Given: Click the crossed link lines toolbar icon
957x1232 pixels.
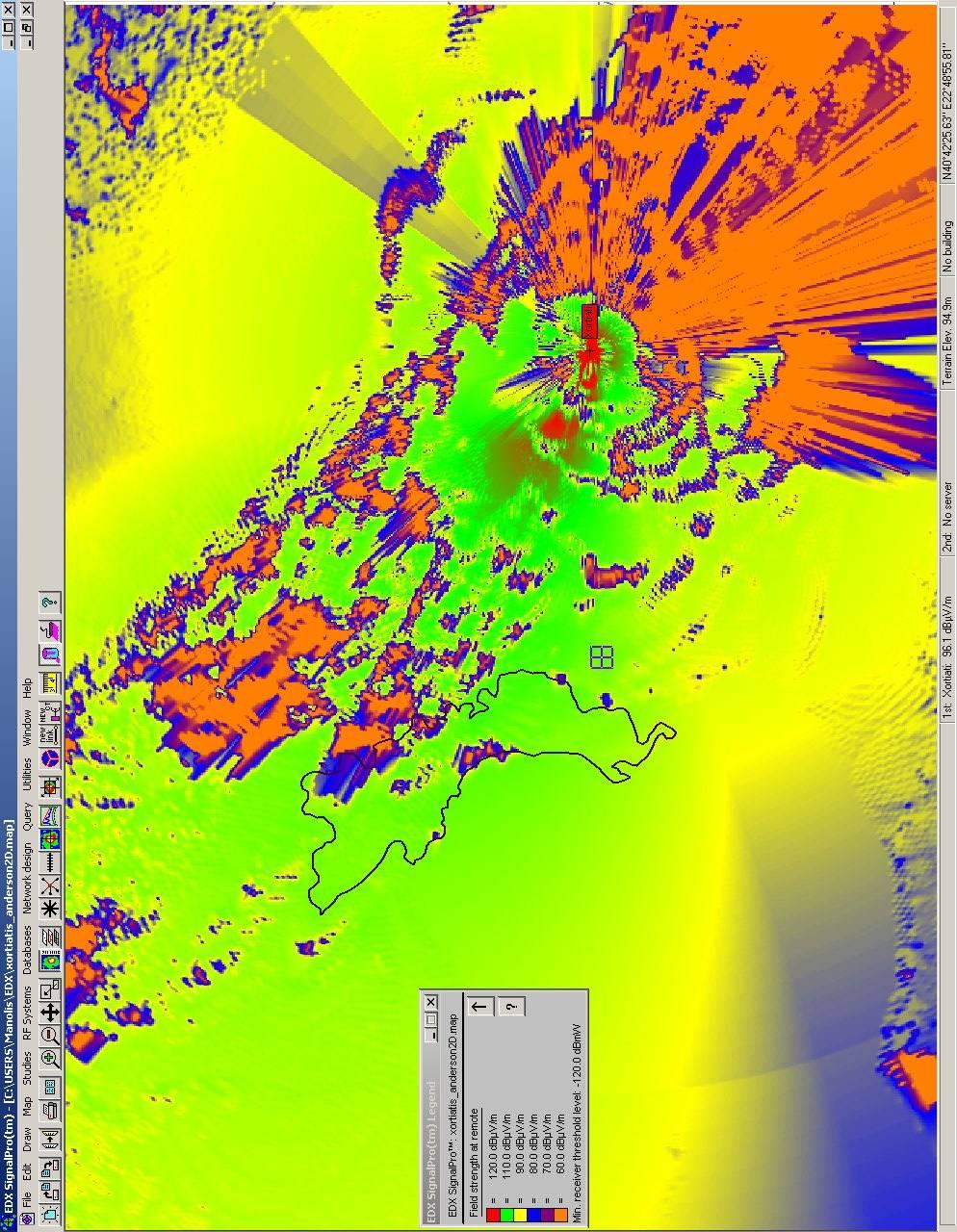Looking at the screenshot, I should click(x=48, y=885).
